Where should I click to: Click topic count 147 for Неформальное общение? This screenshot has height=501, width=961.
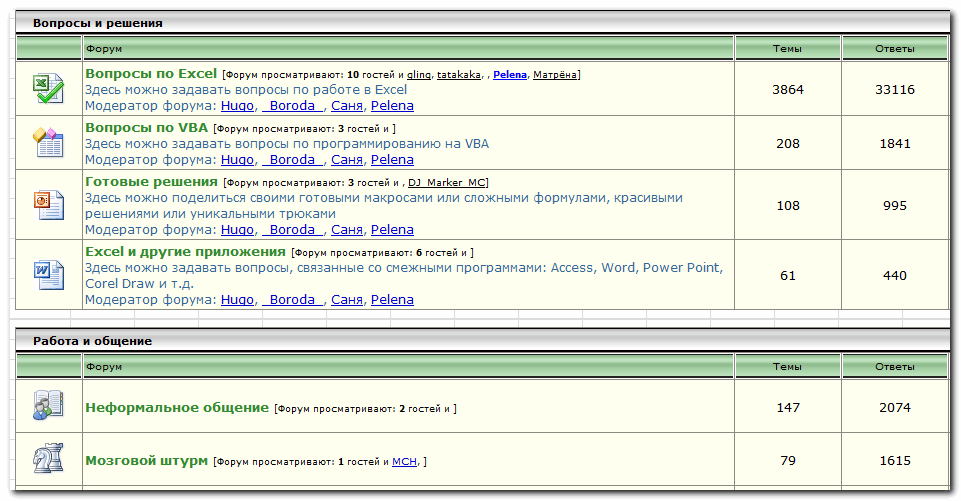788,407
